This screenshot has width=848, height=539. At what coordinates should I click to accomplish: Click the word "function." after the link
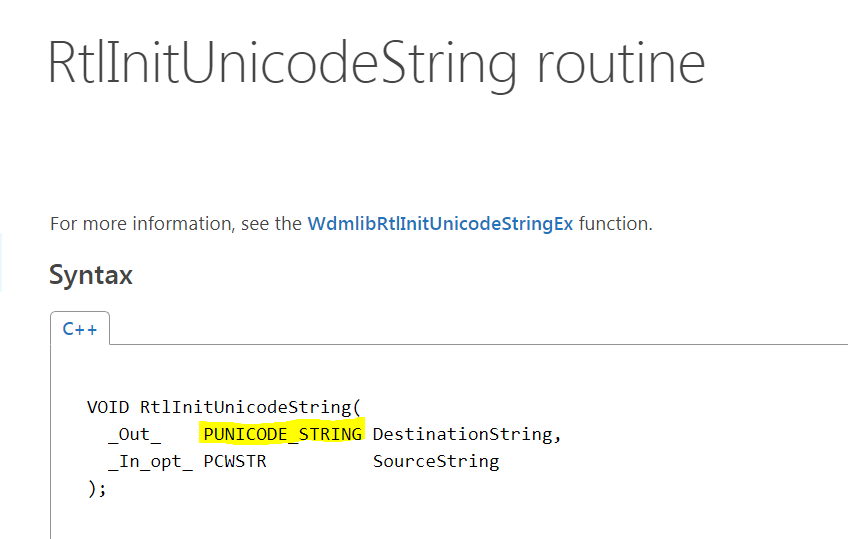(615, 224)
